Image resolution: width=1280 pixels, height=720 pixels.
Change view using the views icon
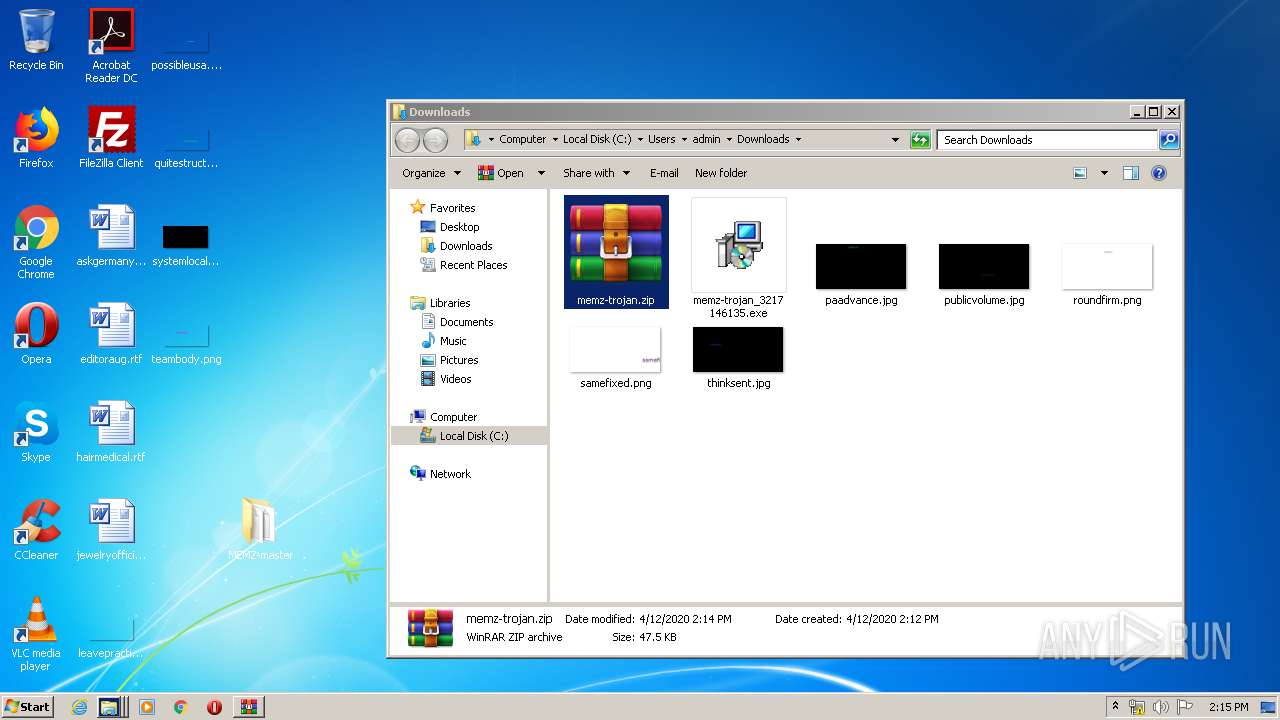pos(1080,173)
